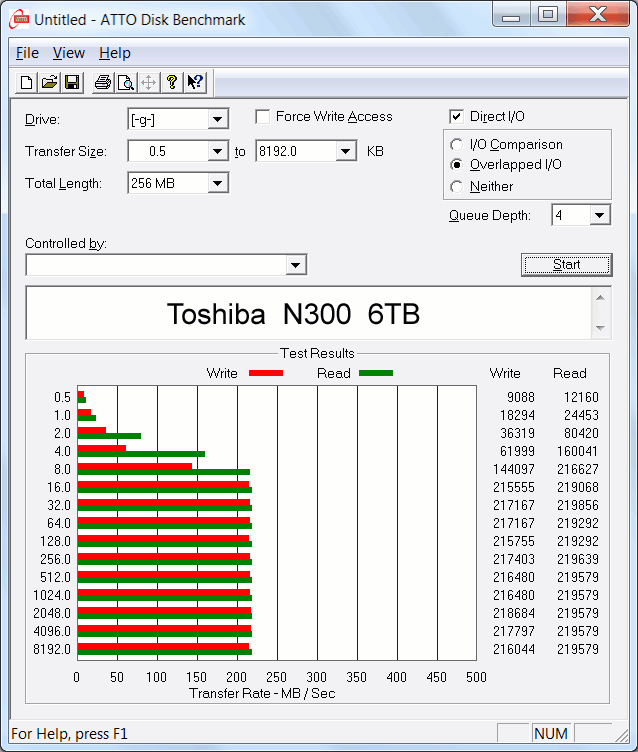
Task: Click the green Read legend swatch
Action: coord(376,373)
